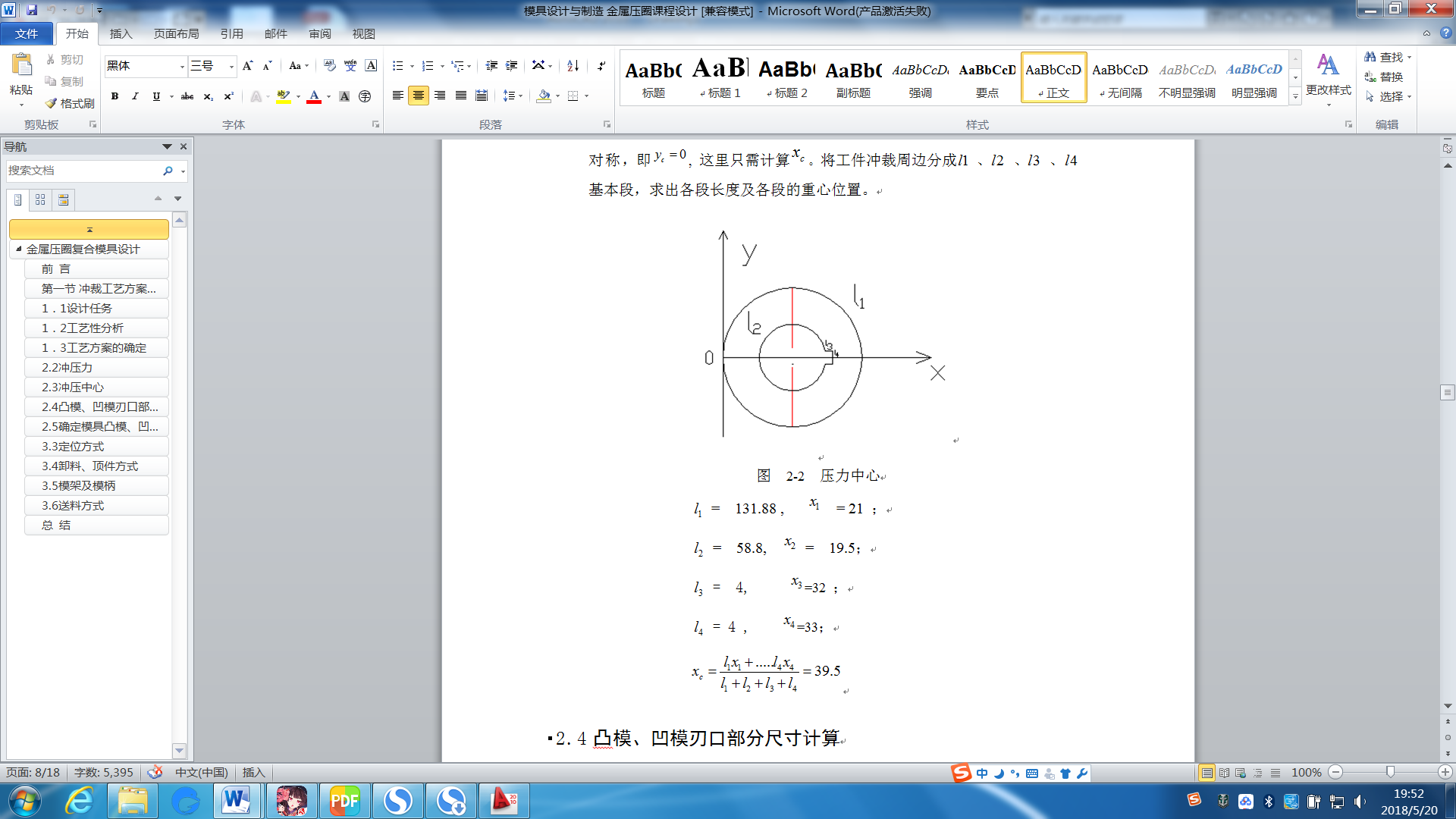The height and width of the screenshot is (819, 1456).
Task: Click the Justify alignment icon
Action: (x=460, y=96)
